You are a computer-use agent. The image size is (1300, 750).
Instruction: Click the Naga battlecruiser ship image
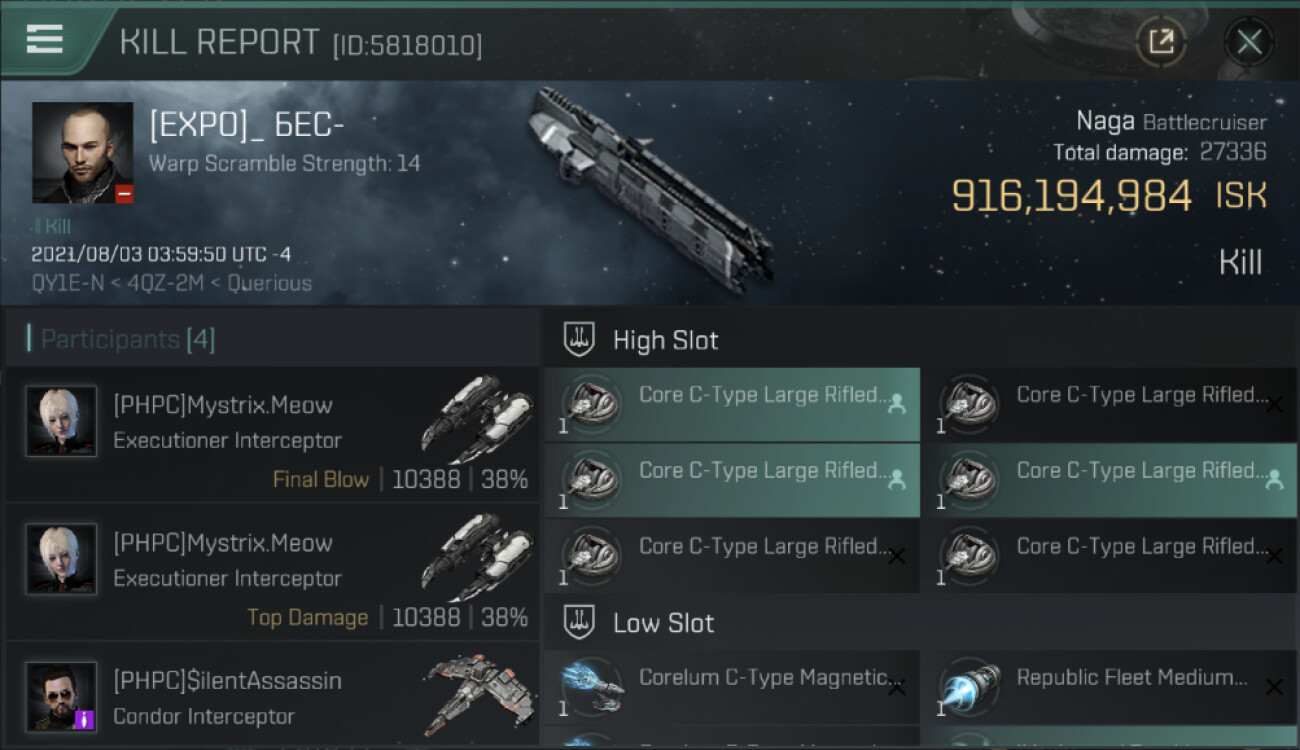(x=650, y=190)
